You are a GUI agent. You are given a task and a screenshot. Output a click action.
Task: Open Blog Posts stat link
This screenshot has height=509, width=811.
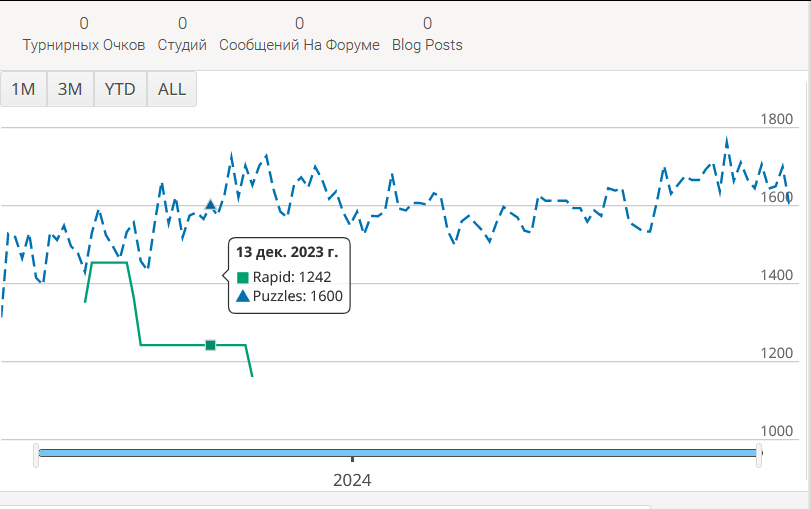coord(427,35)
